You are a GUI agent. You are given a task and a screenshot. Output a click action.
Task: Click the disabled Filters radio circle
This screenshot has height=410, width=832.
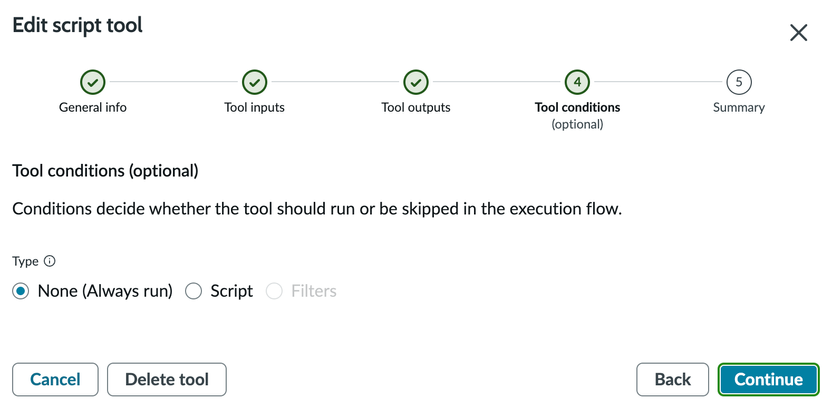point(274,291)
